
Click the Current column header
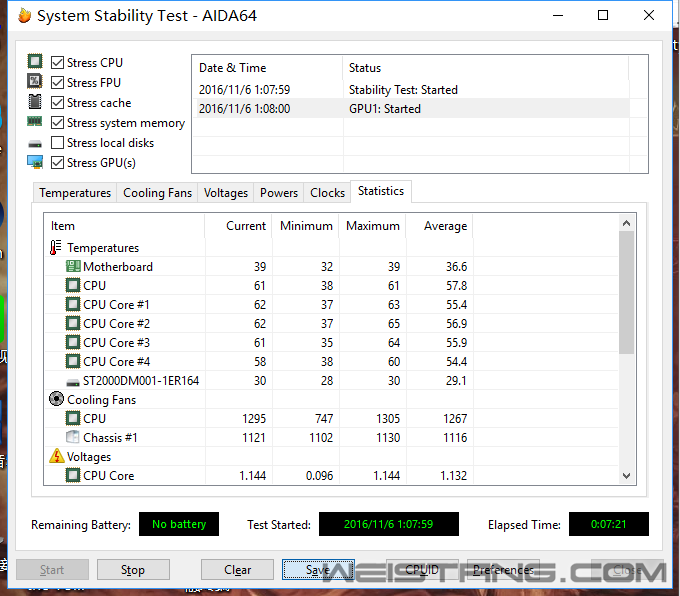(x=239, y=226)
